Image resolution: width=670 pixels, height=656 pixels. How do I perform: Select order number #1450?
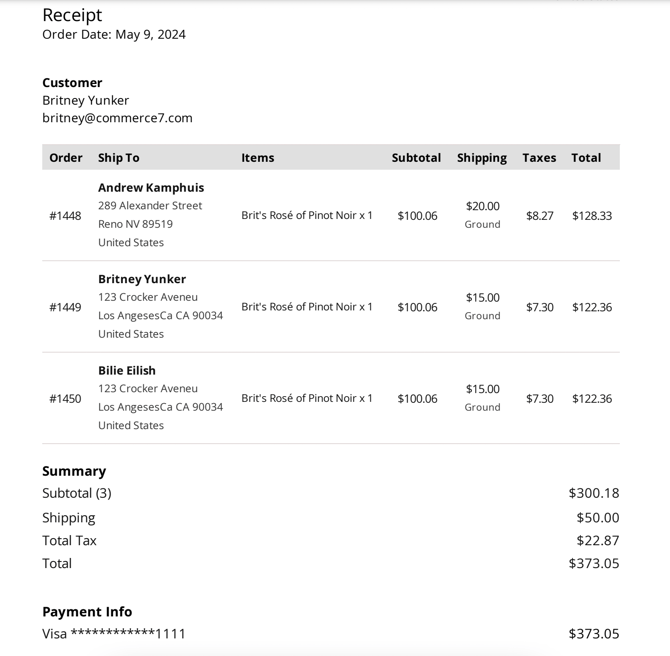[x=65, y=399]
